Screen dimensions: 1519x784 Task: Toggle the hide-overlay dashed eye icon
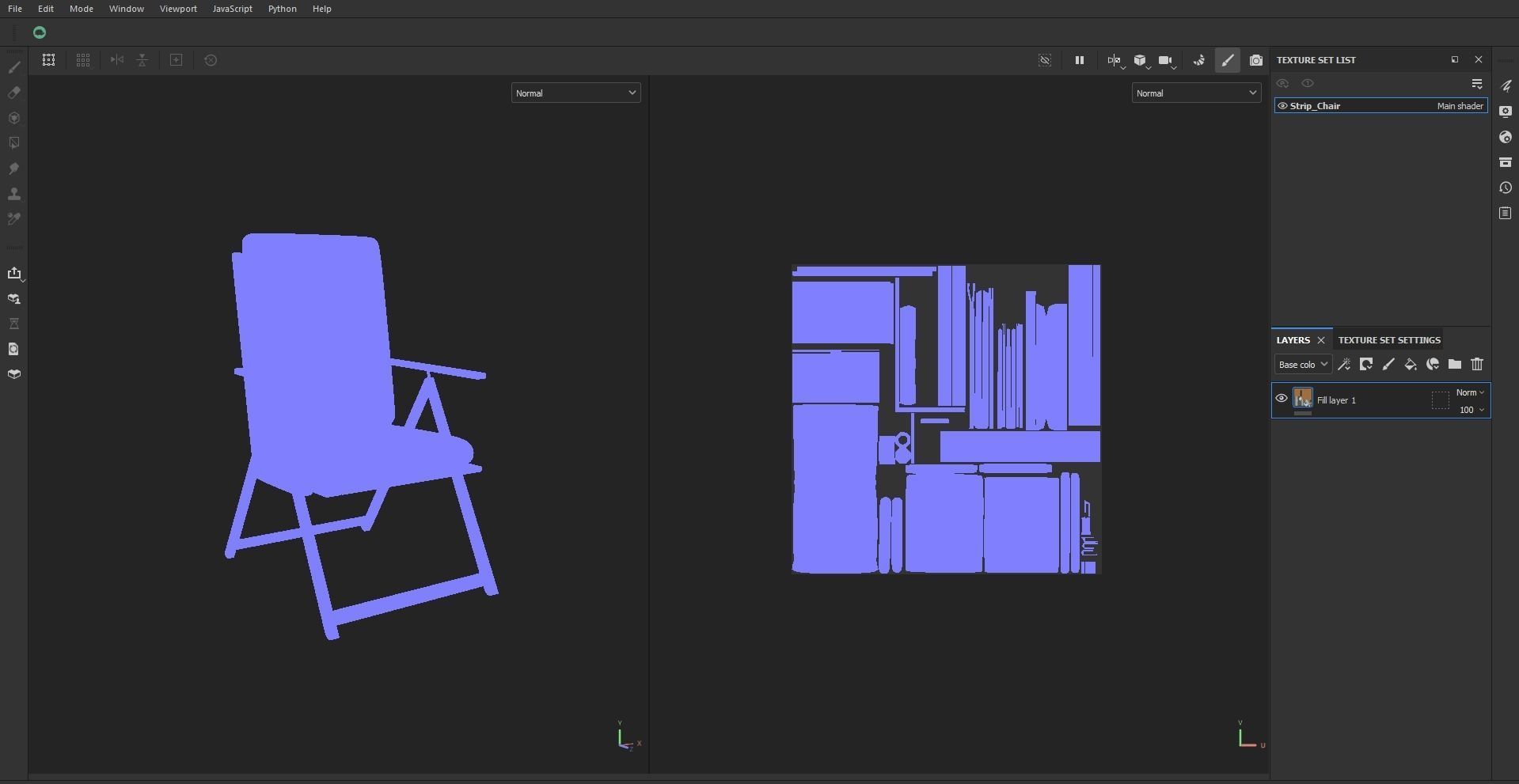1045,60
